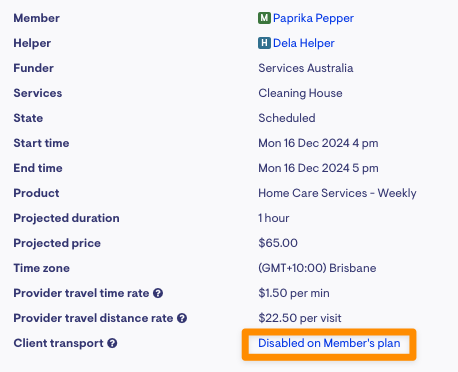
Task: Click the Scheduled state value
Action: [x=287, y=118]
